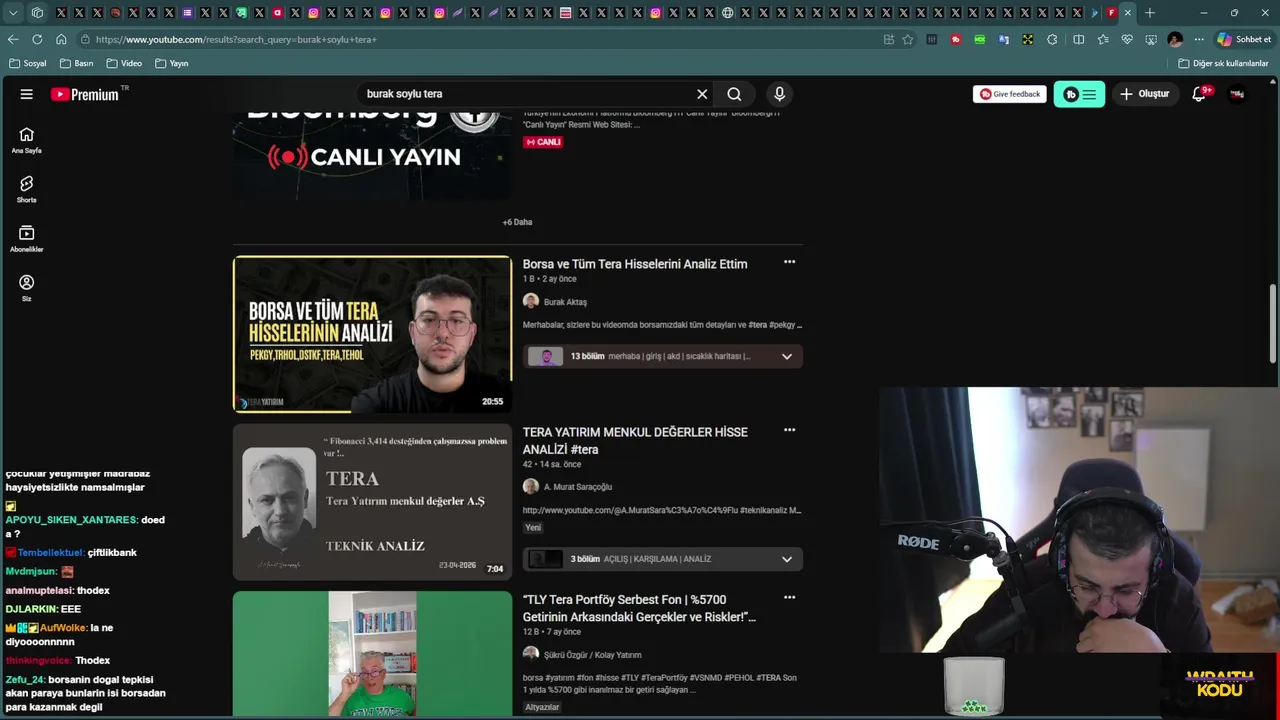Open options for Borsa ve Tüm Tera video
The image size is (1280, 720).
pyautogui.click(x=789, y=262)
